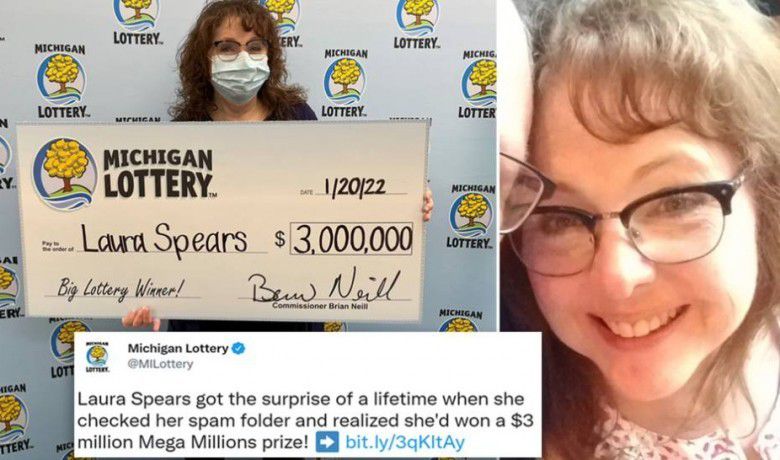Open the bit.ly/3qKItAy link
The height and width of the screenshot is (460, 780).
[x=404, y=442]
